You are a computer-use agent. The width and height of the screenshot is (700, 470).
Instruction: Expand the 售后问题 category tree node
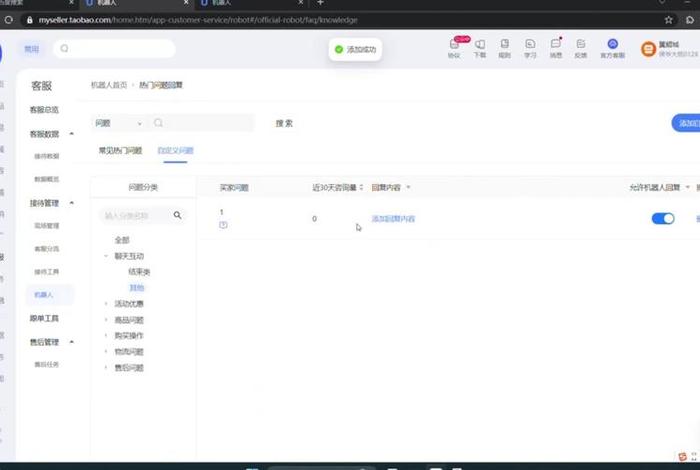pos(106,367)
